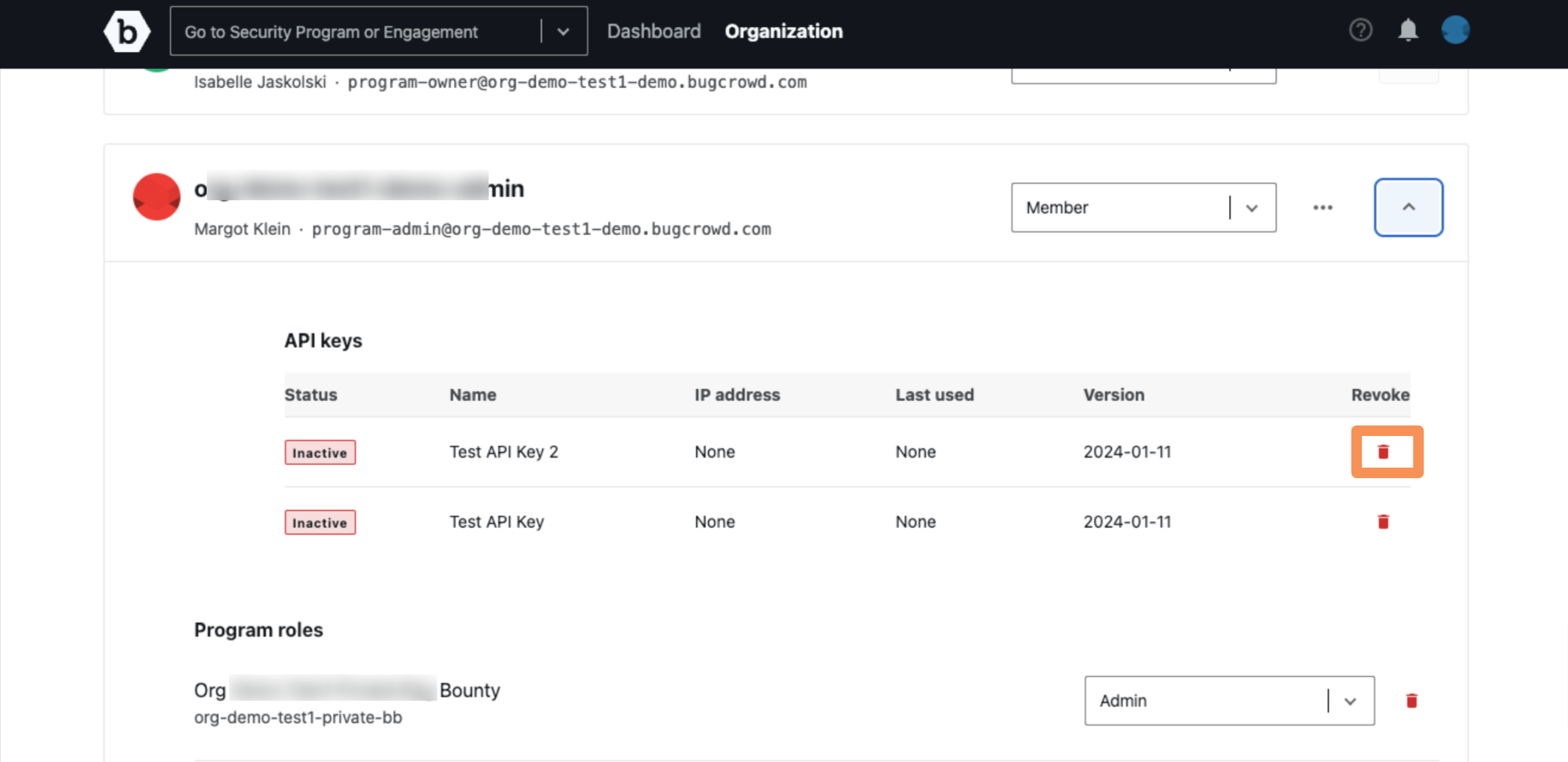Click the revoke icon for Test API Key 2
Image resolution: width=1568 pixels, height=762 pixels.
1383,451
